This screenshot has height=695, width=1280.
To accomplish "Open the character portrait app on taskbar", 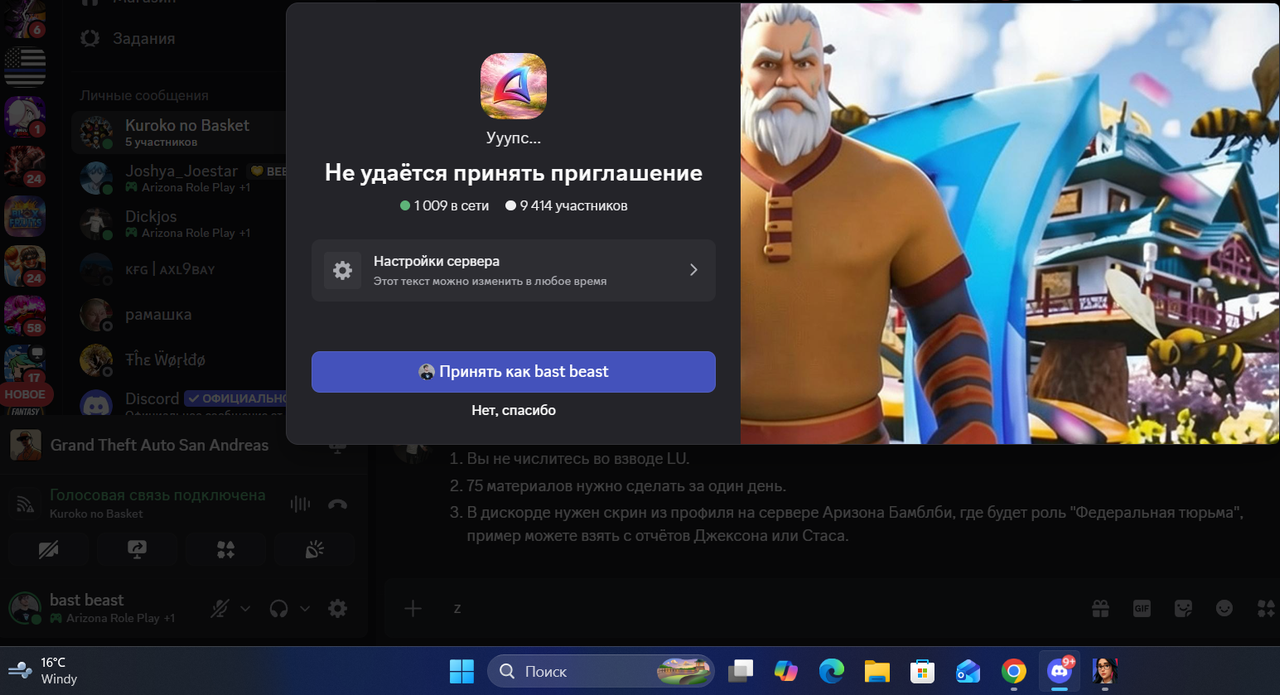I will (x=1105, y=671).
